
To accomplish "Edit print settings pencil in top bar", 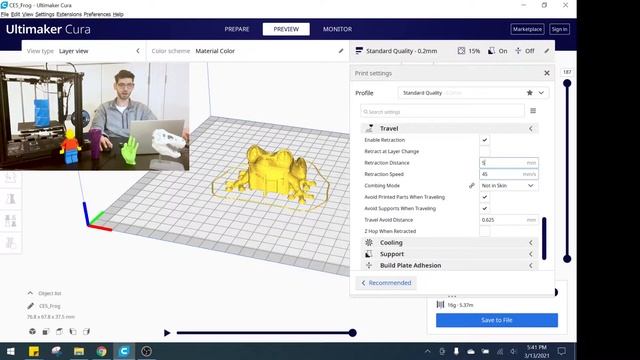I will pyautogui.click(x=547, y=51).
